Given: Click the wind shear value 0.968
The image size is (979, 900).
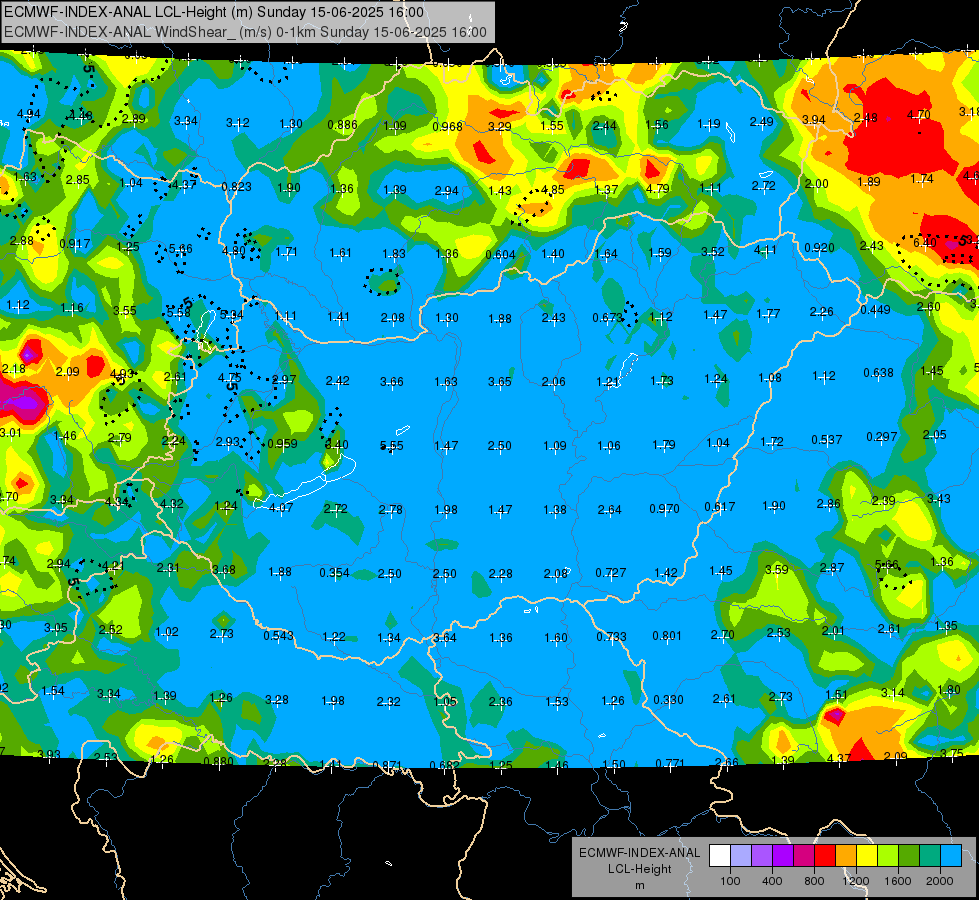Looking at the screenshot, I should [447, 127].
